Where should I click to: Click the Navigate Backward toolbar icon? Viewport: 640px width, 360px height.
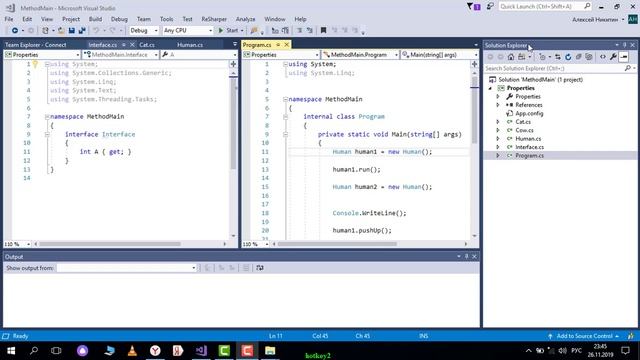pyautogui.click(x=15, y=31)
